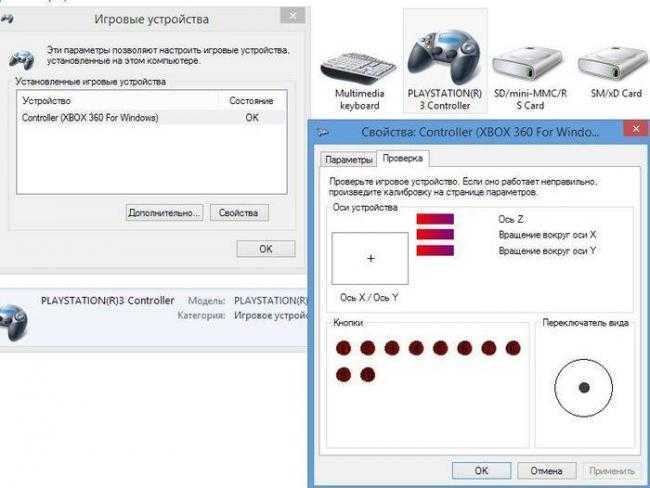Viewport: 650px width, 488px height.
Task: Select the Multimedia keyboard device icon
Action: pyautogui.click(x=357, y=67)
